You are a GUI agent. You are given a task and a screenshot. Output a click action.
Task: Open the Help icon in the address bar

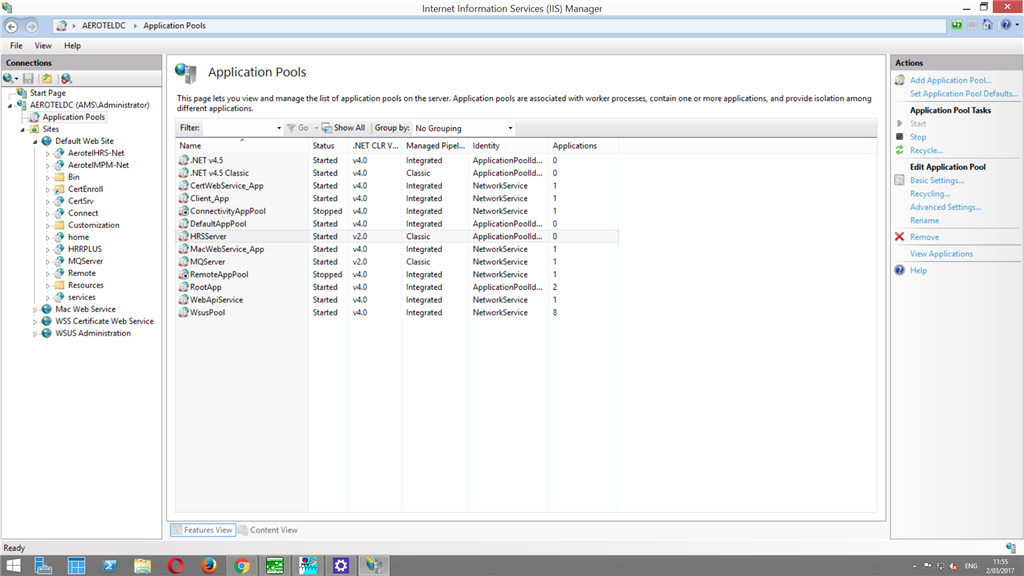[1006, 25]
